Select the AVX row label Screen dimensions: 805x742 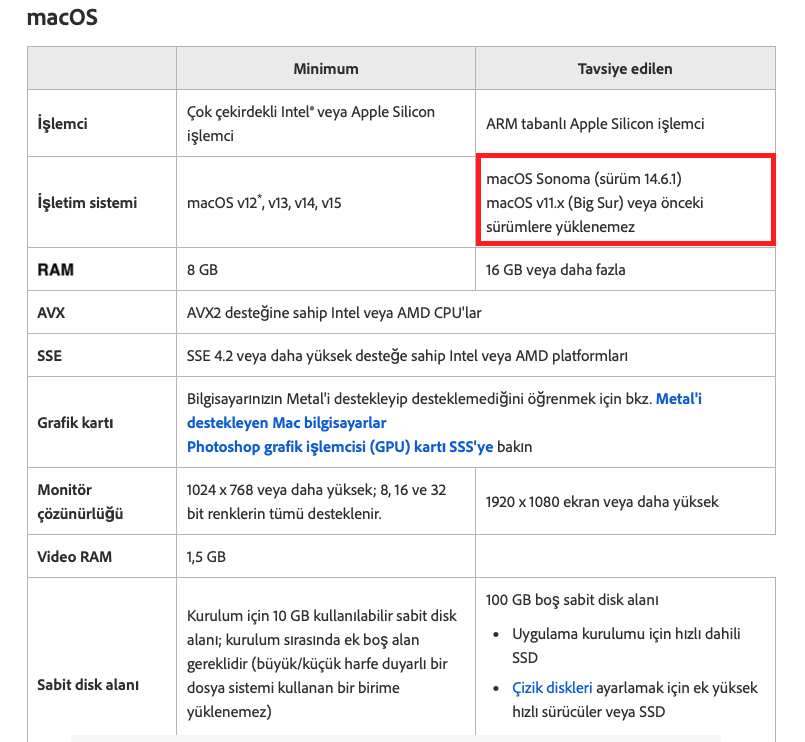coord(54,311)
